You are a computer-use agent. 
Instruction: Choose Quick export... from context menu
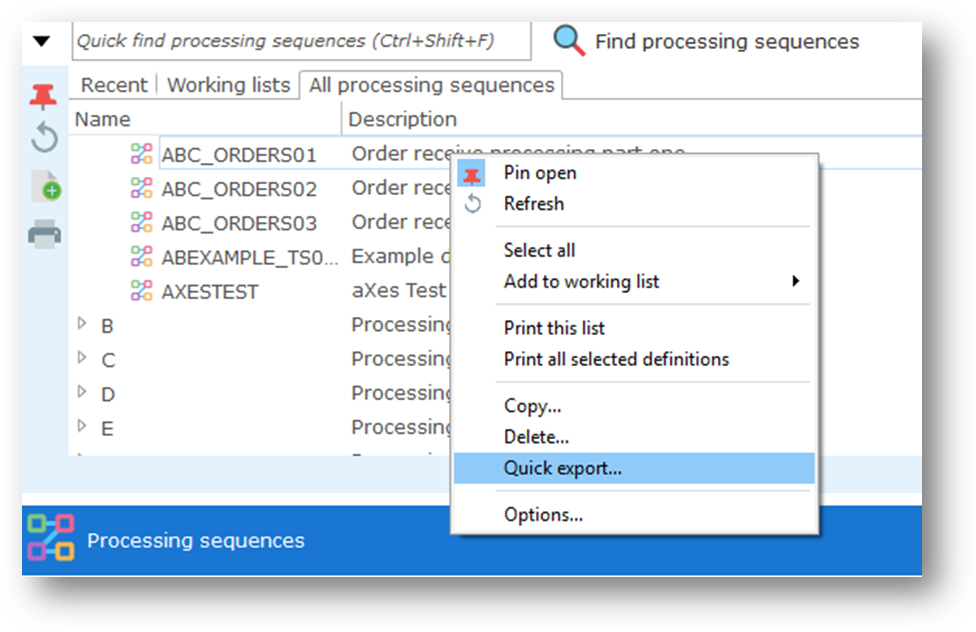click(563, 468)
